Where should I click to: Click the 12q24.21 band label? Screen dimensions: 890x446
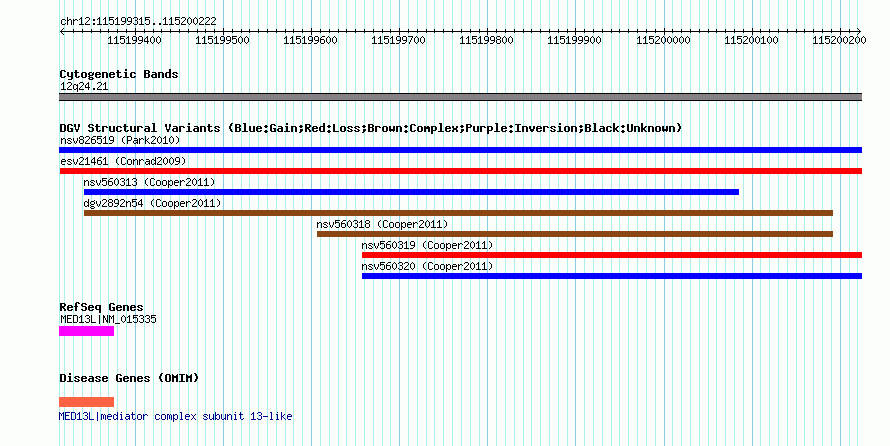click(x=84, y=87)
